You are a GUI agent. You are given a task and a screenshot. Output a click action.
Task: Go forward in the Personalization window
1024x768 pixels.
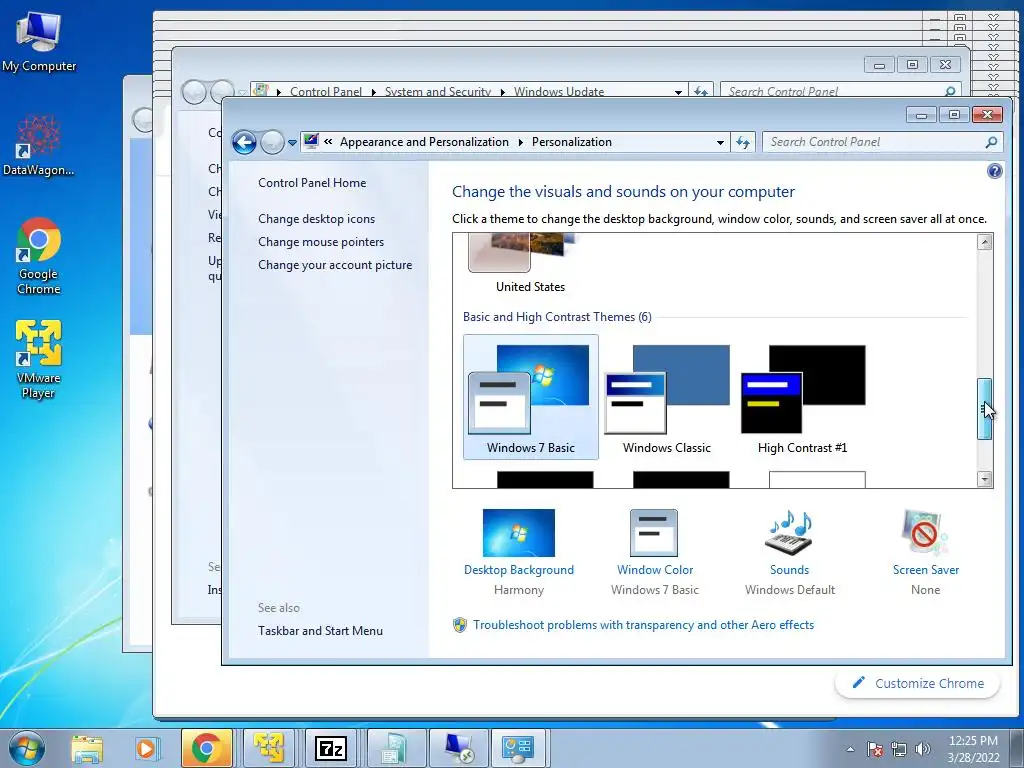(x=272, y=142)
